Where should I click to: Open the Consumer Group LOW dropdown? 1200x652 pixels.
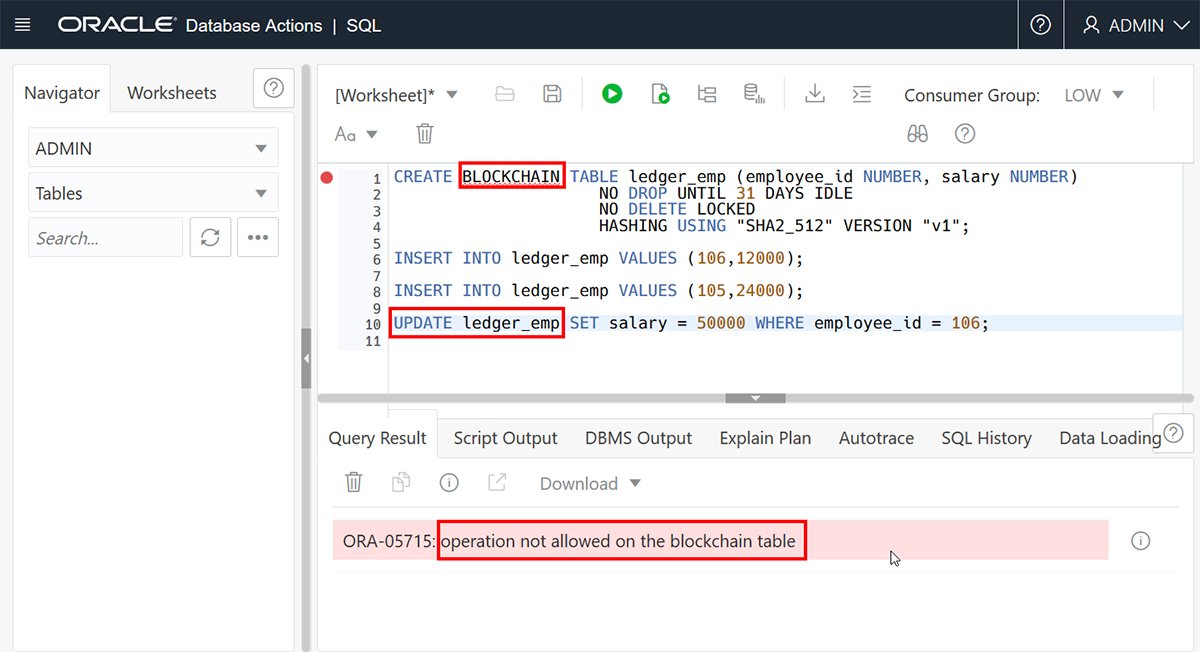click(1093, 95)
